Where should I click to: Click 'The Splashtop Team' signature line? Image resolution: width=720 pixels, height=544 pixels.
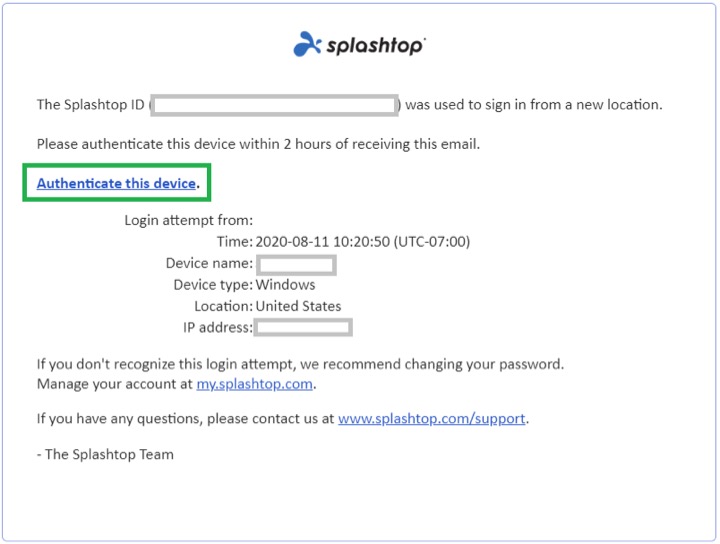pyautogui.click(x=105, y=454)
